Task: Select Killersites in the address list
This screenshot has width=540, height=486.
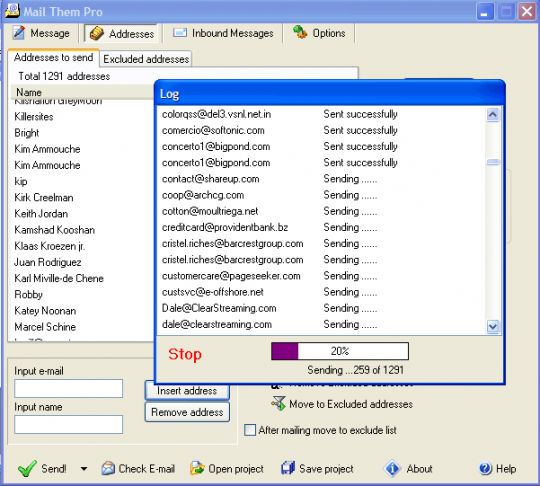Action: (34, 117)
